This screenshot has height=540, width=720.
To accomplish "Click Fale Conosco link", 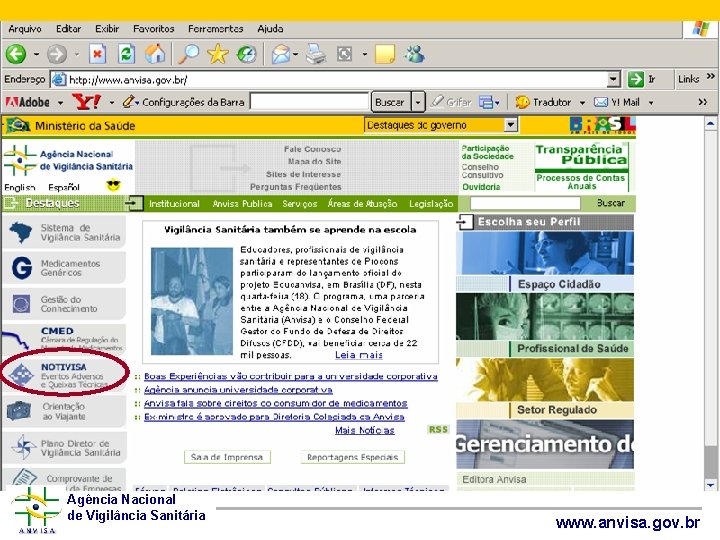I will pos(312,149).
